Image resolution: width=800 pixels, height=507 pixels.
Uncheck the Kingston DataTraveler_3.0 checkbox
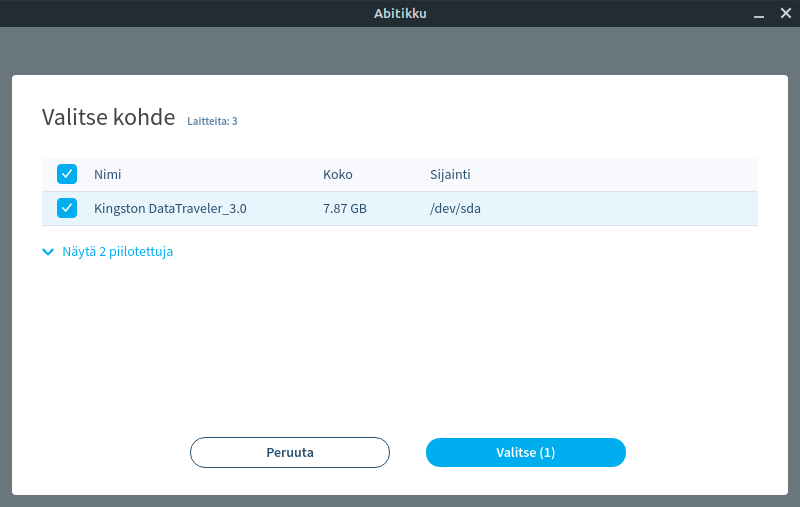[67, 208]
